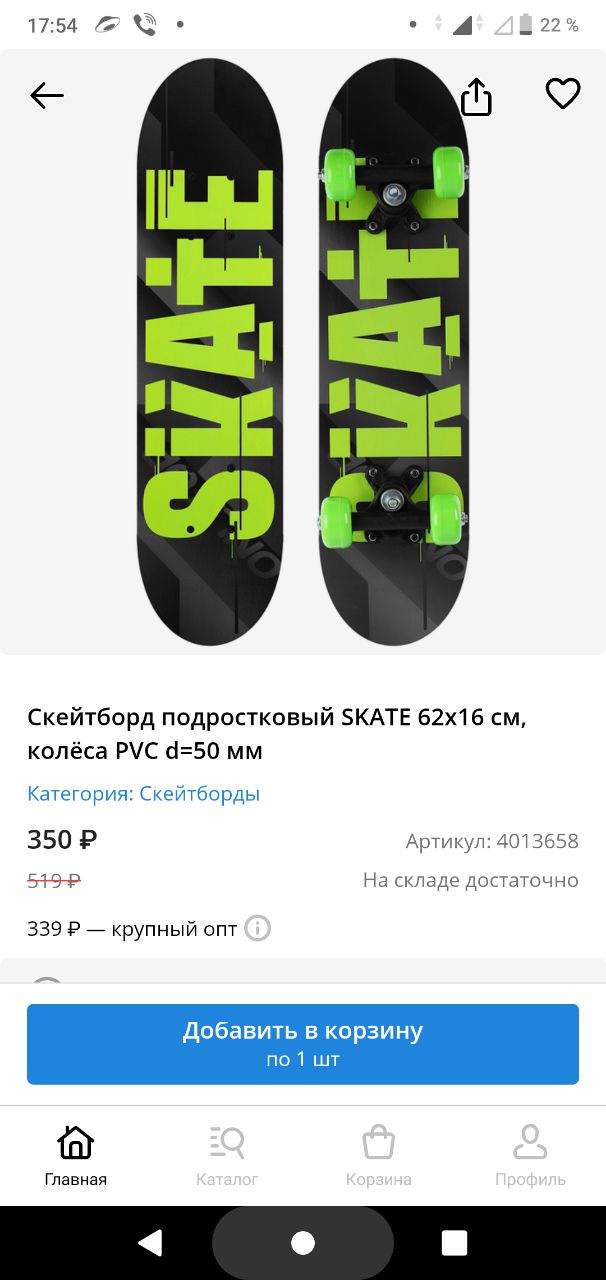Add skateboard to favorites with heart icon
Screen dimensions: 606x1280
[x=563, y=94]
